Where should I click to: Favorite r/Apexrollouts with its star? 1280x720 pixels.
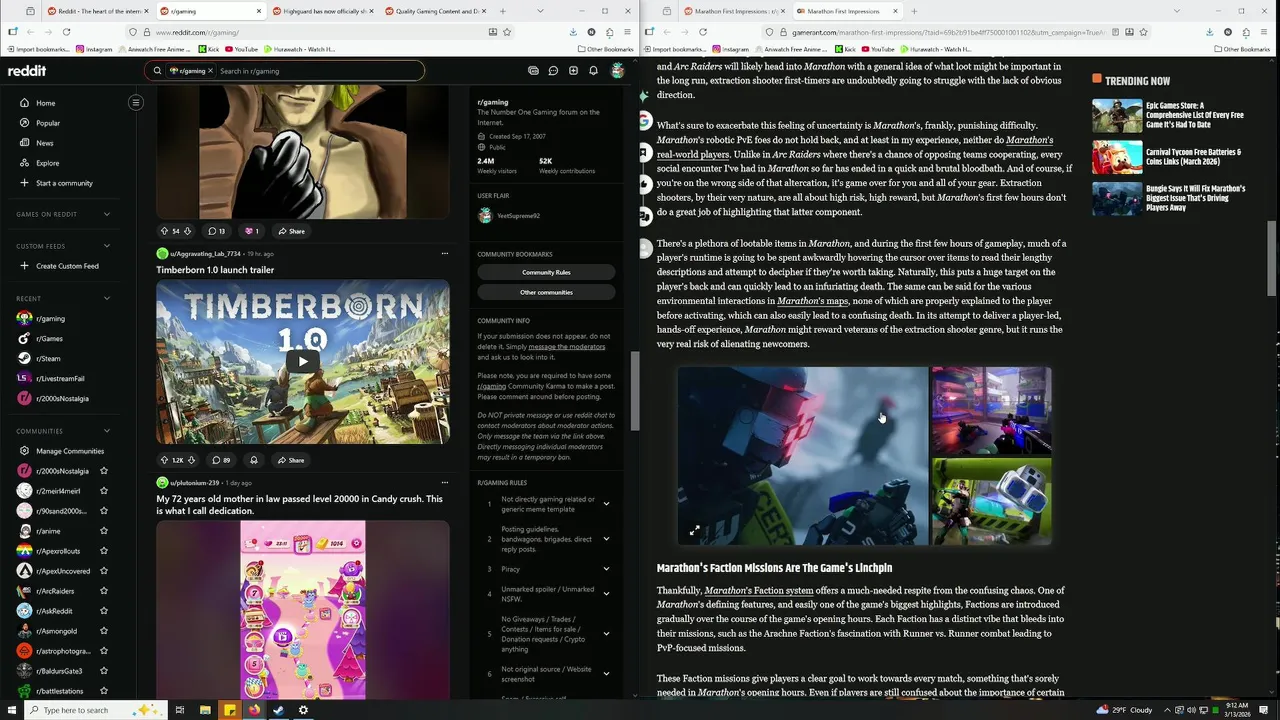tap(104, 551)
